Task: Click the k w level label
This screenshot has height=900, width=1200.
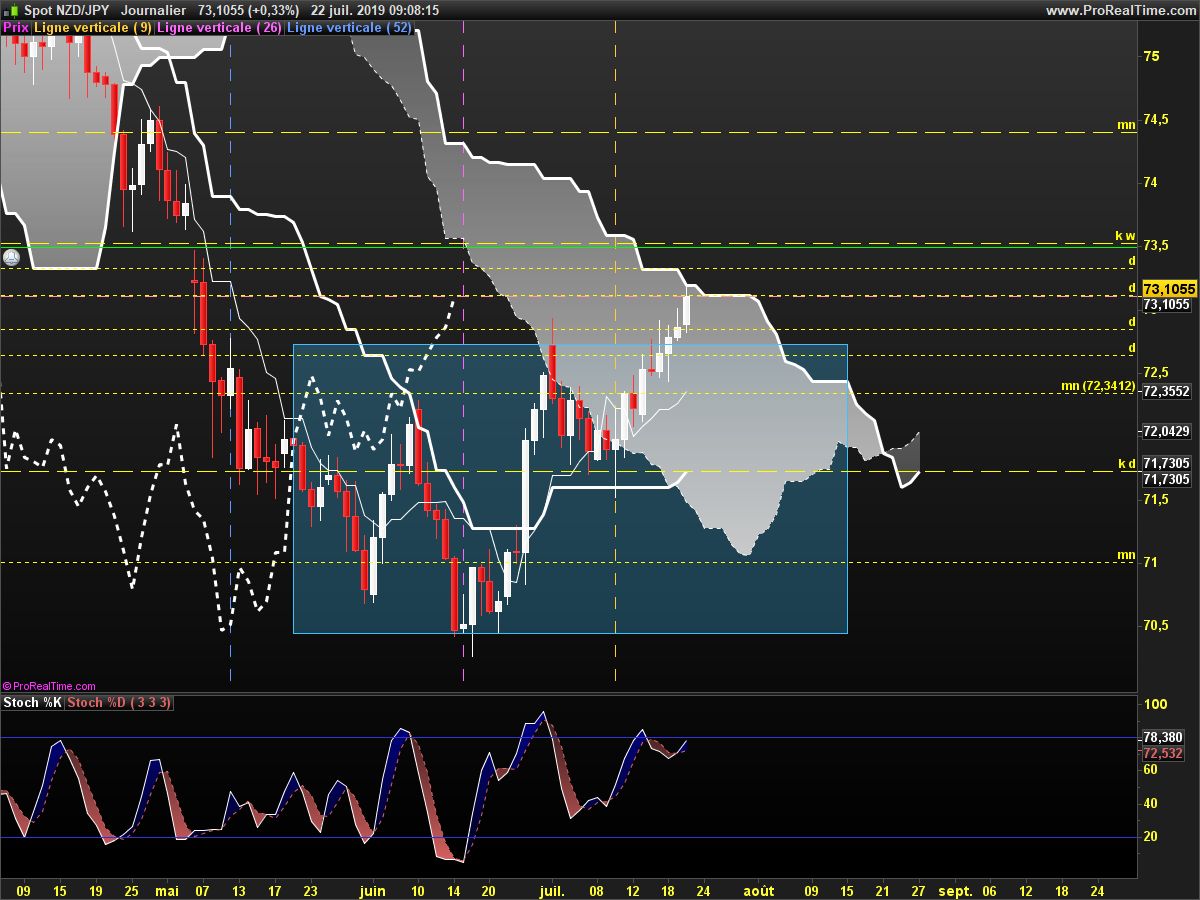Action: 1126,237
